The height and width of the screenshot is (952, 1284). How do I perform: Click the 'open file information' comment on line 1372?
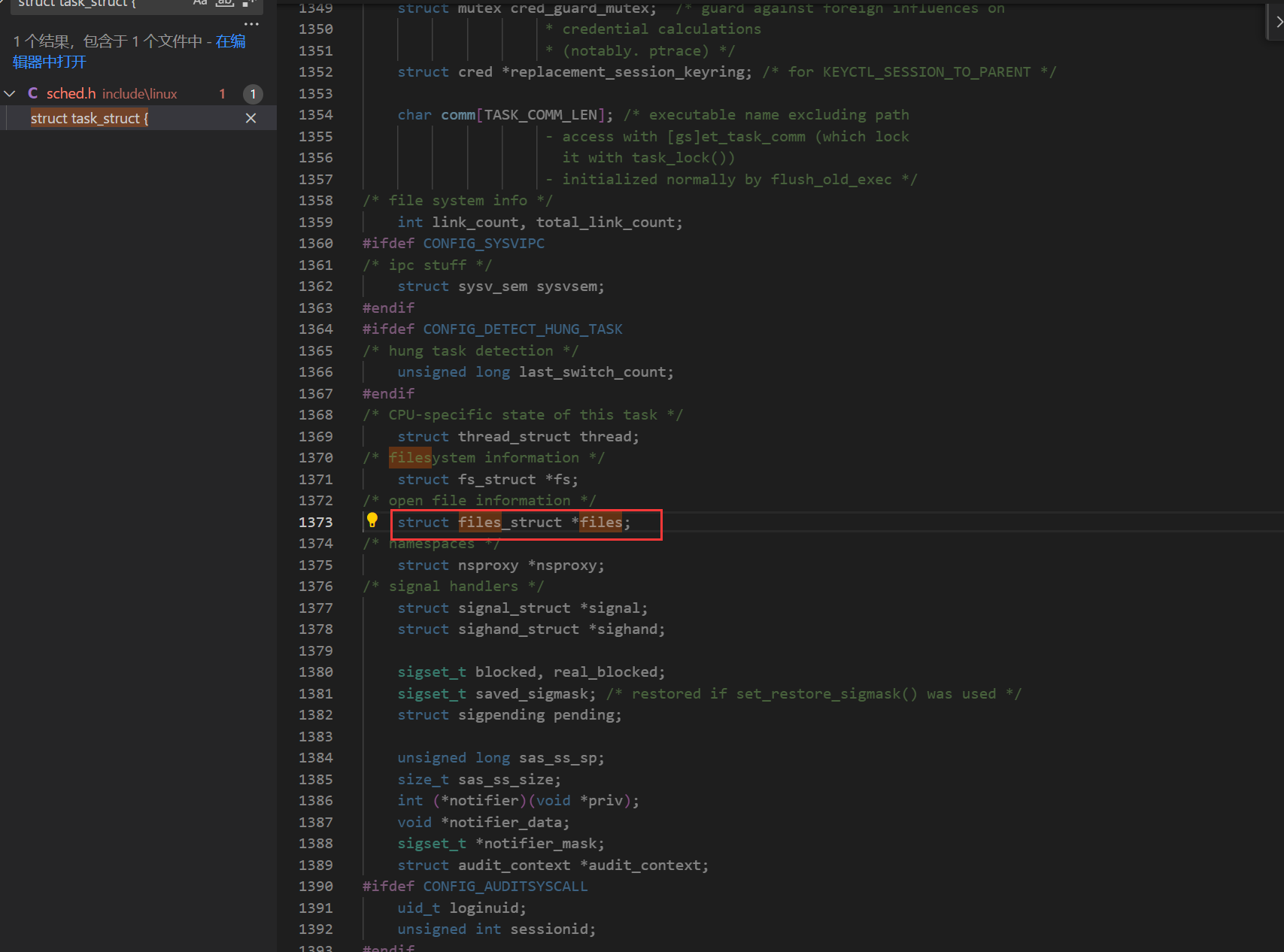(479, 501)
